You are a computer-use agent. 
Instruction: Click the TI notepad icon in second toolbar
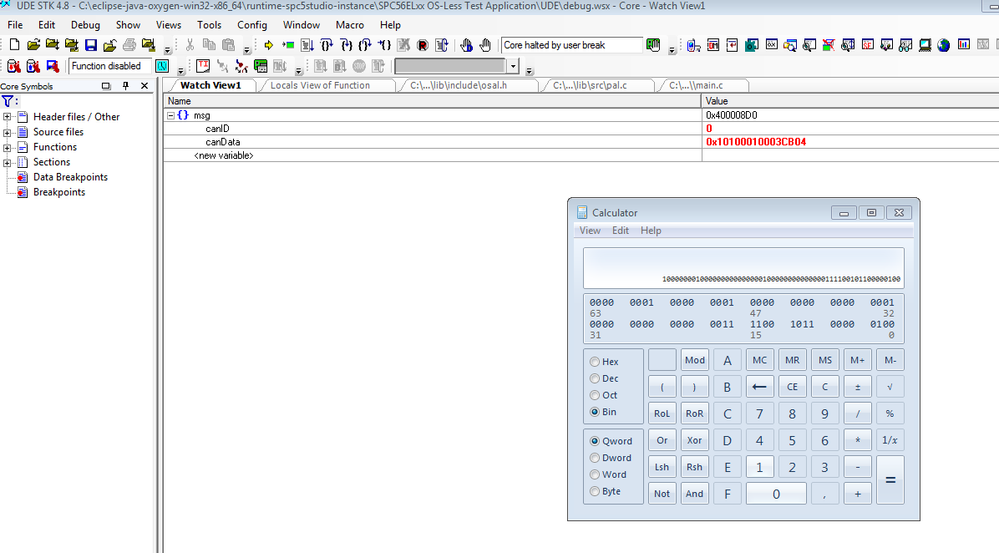coord(203,66)
